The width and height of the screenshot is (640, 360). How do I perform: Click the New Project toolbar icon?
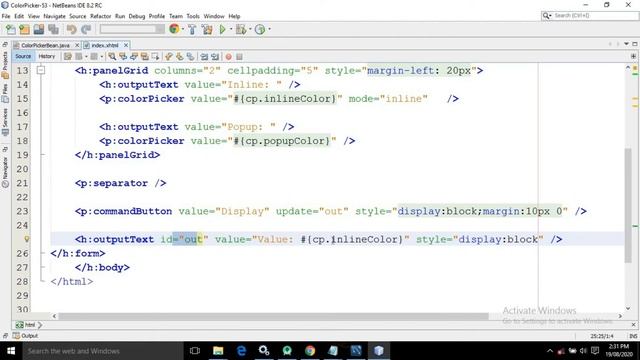tap(24, 29)
